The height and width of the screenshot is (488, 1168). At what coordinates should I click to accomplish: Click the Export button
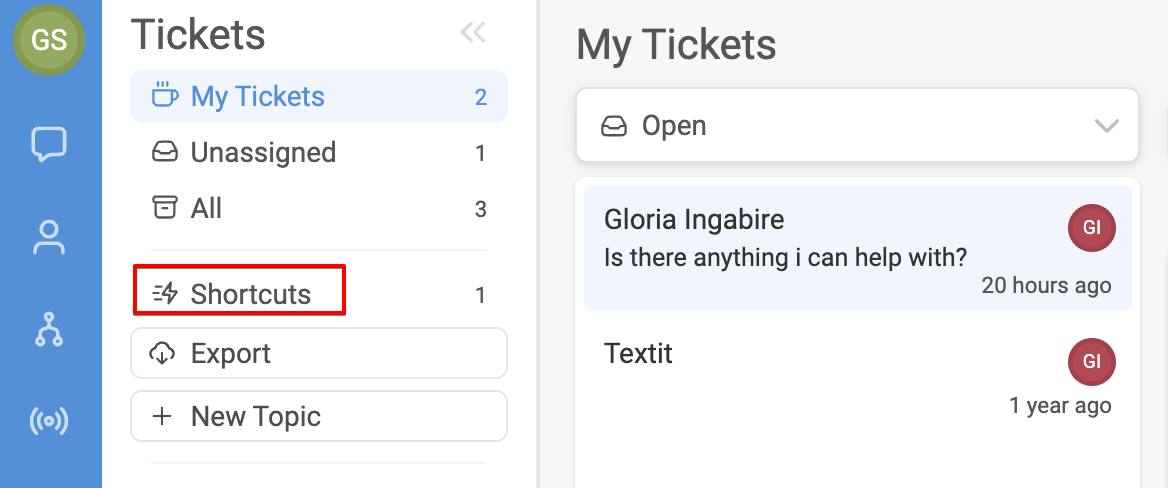(319, 353)
